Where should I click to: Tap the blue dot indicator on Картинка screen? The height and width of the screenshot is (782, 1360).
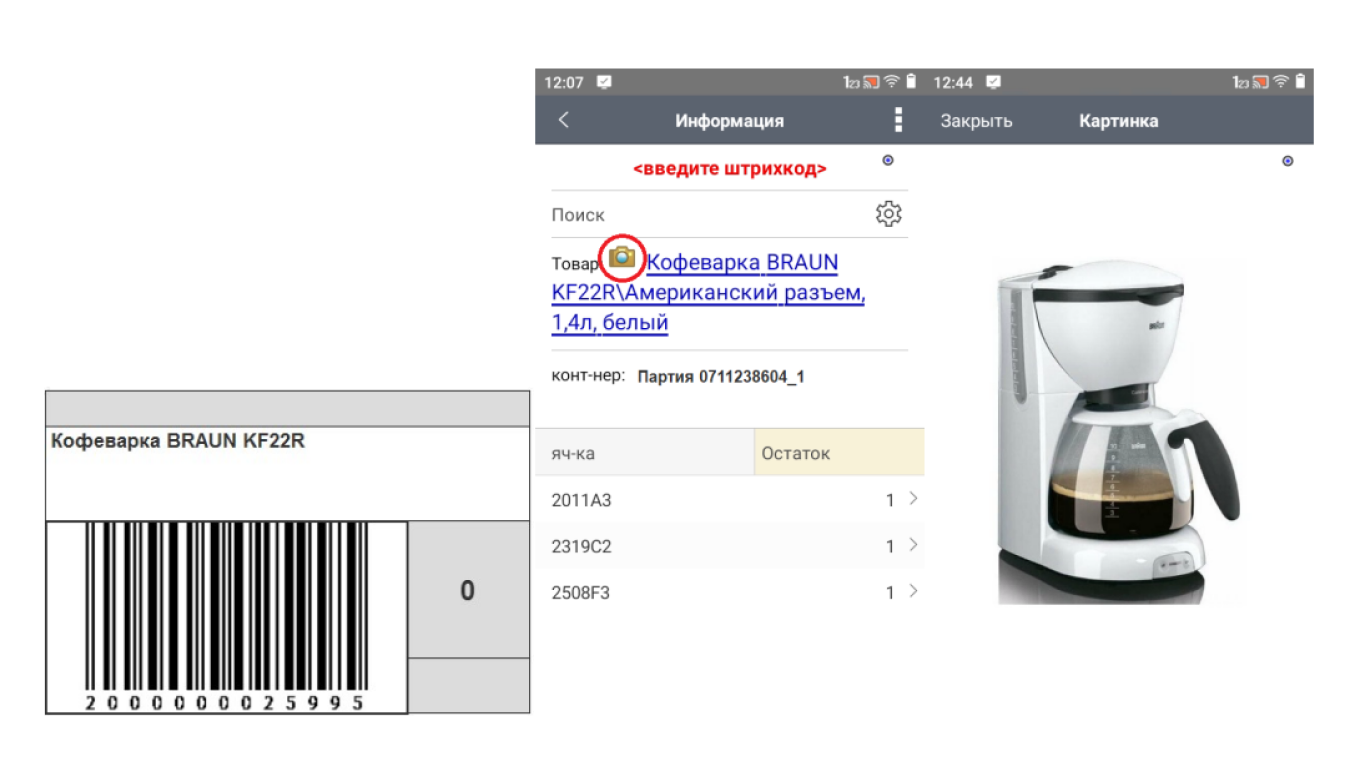[x=1287, y=161]
